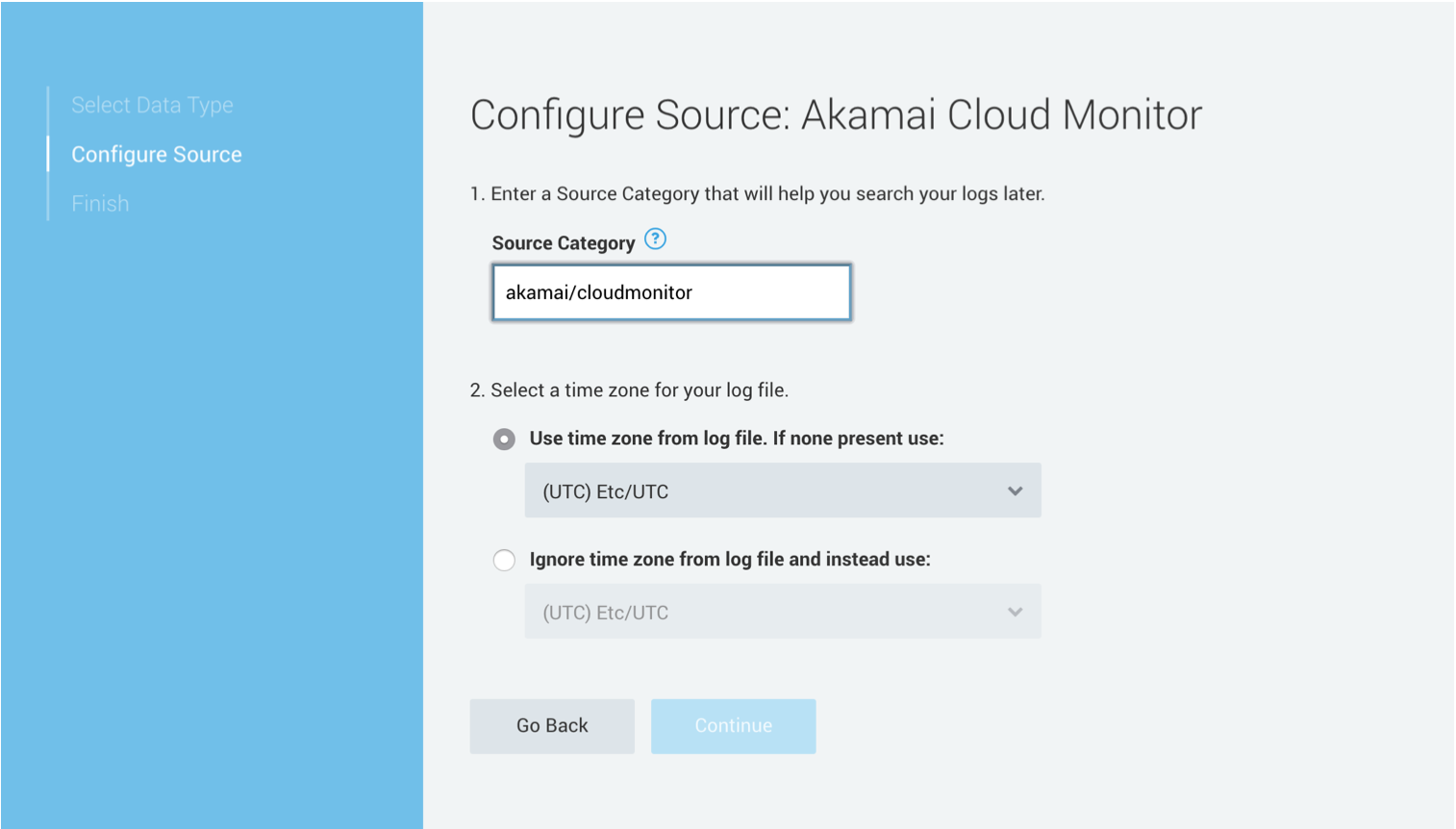
Task: Open the first (UTC) Etc/UTC dropdown
Action: click(783, 490)
